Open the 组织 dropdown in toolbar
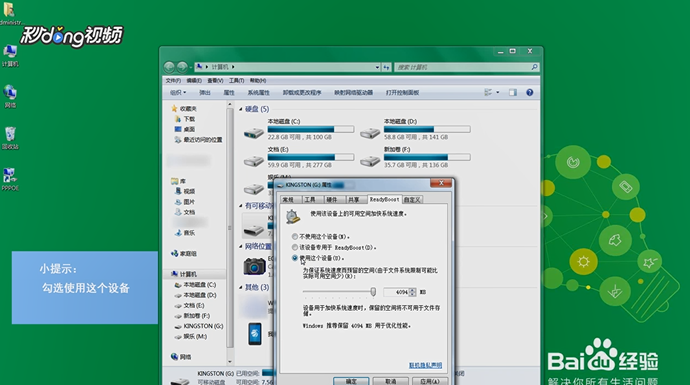 [178, 93]
